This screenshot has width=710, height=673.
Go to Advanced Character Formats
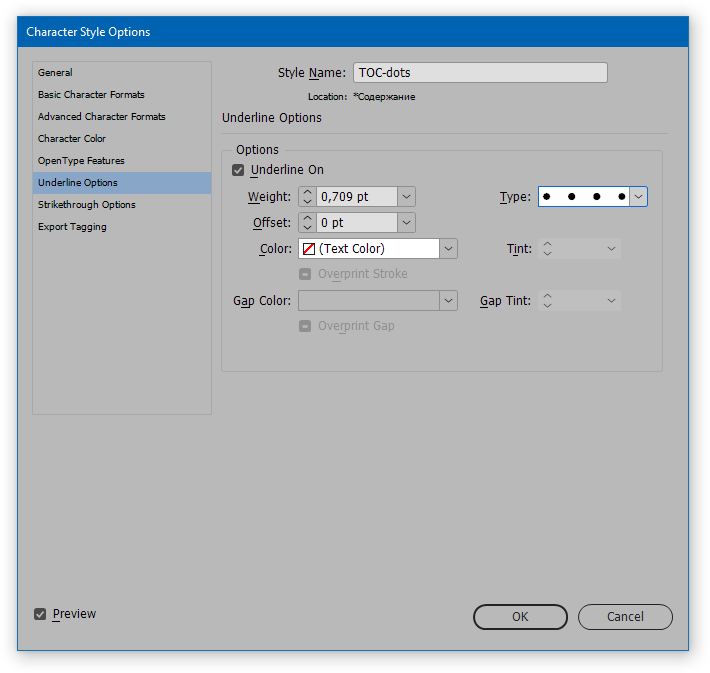pyautogui.click(x=122, y=116)
